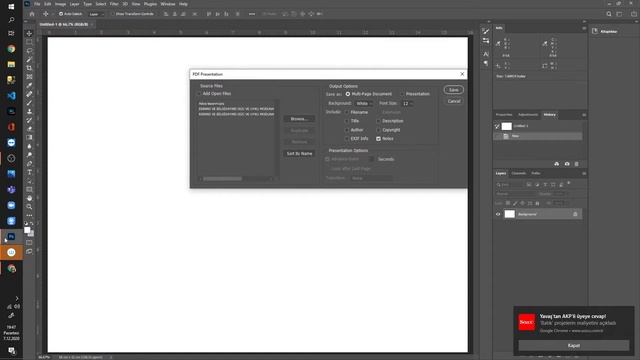640x360 pixels.
Task: Click the Sort By Name button
Action: click(299, 153)
